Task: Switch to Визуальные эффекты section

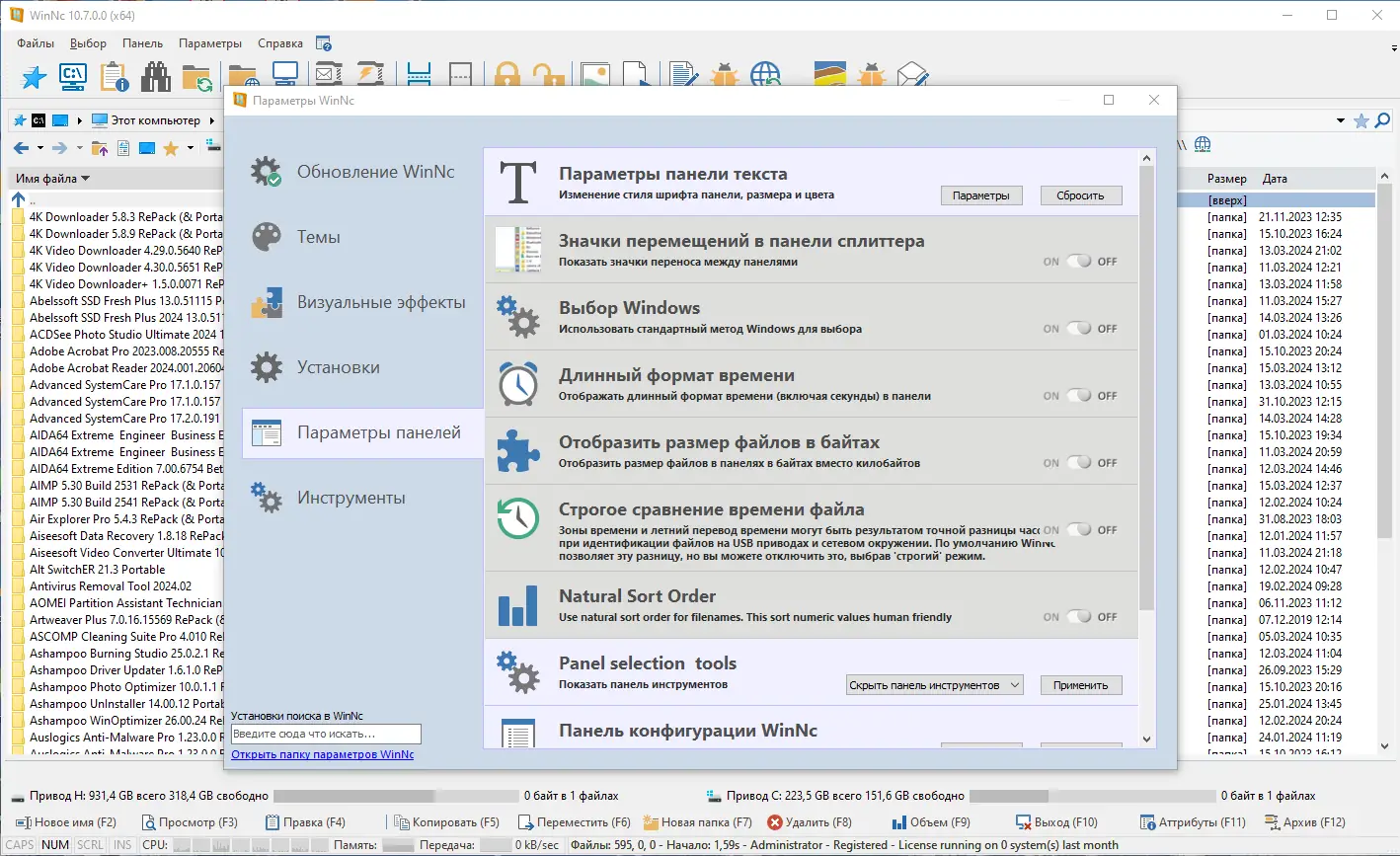Action: (x=362, y=302)
